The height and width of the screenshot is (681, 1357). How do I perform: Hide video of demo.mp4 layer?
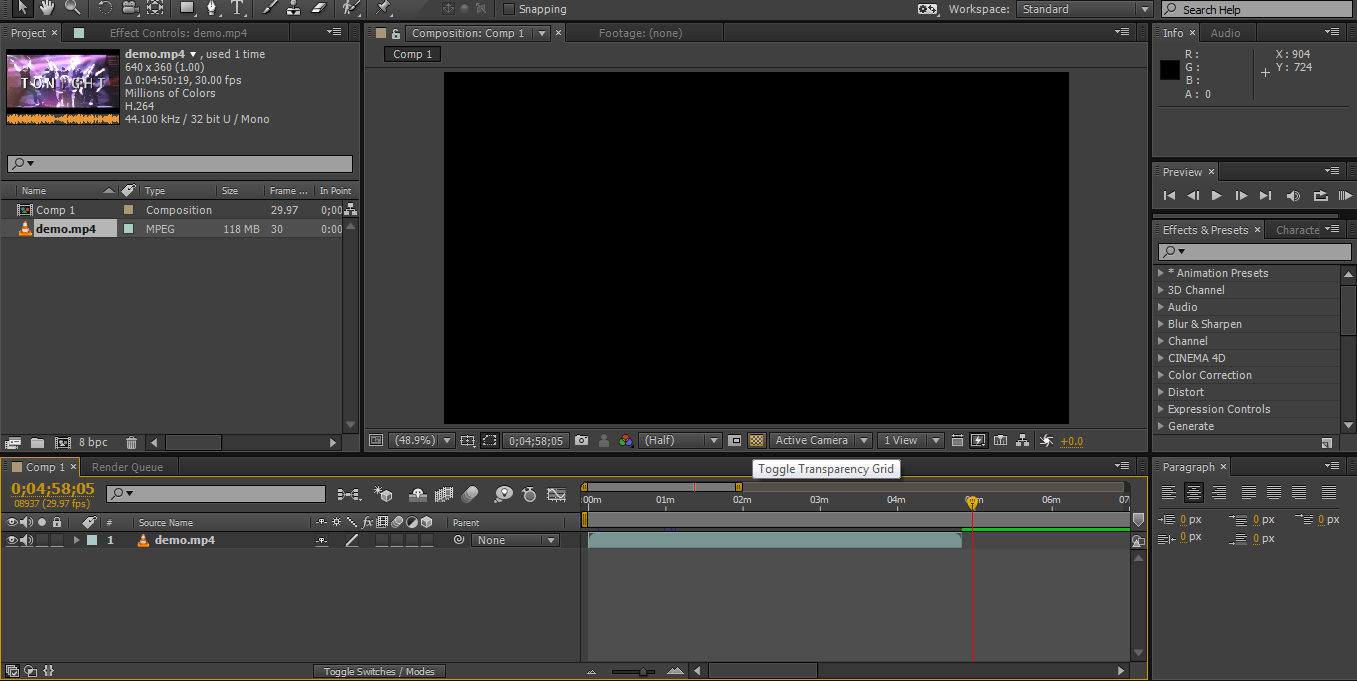coord(12,540)
